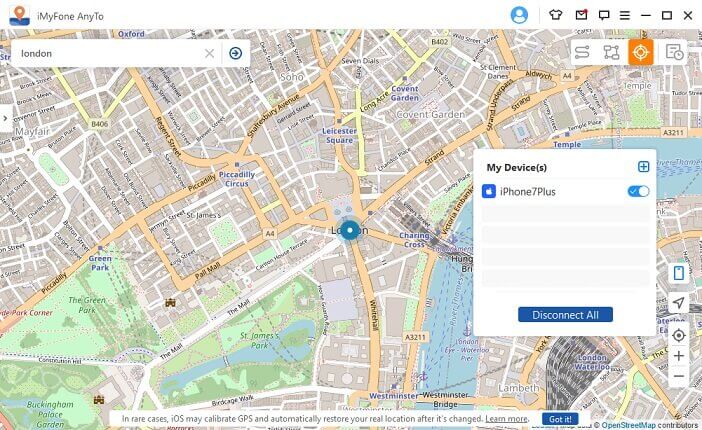Open the device panel phone icon
702x430 pixels.
[x=679, y=273]
